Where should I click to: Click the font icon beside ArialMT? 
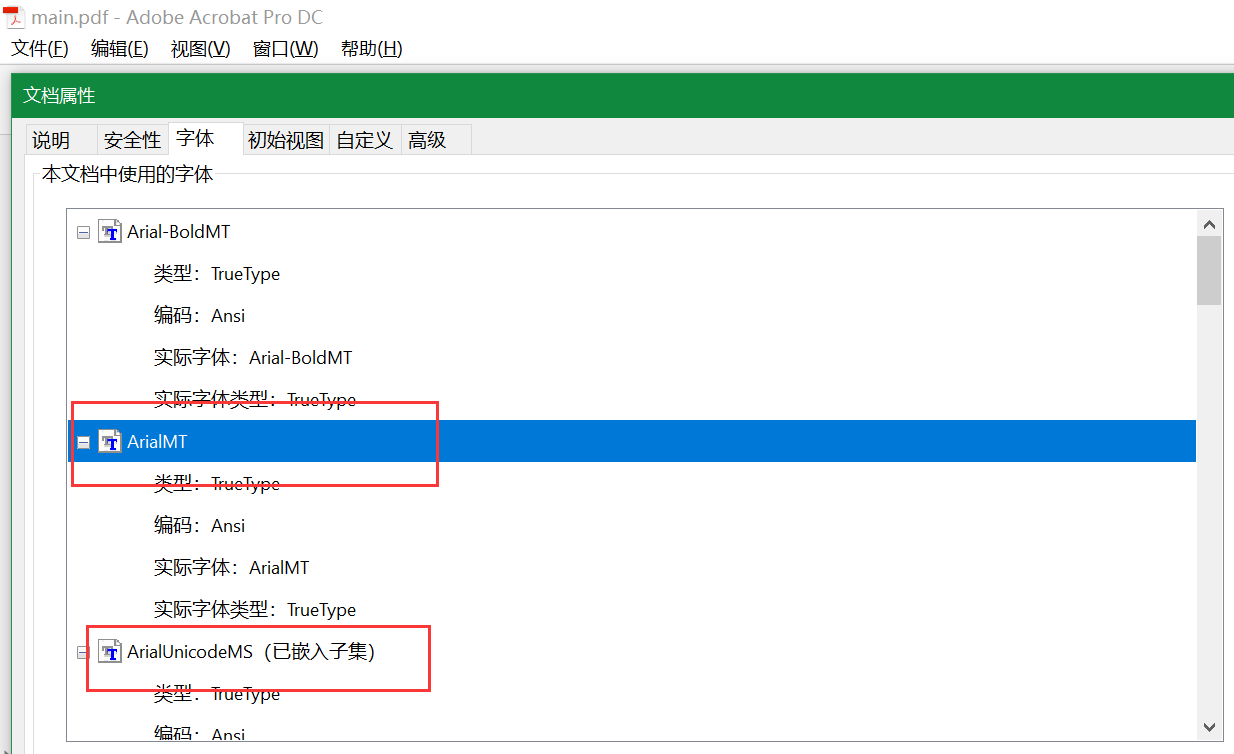[109, 441]
